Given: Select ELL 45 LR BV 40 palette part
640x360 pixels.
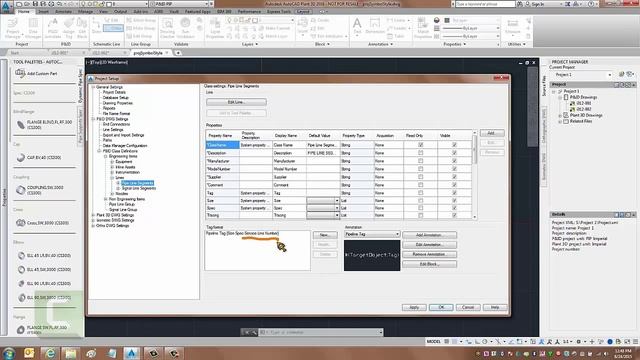Looking at the screenshot, I should (44, 256).
